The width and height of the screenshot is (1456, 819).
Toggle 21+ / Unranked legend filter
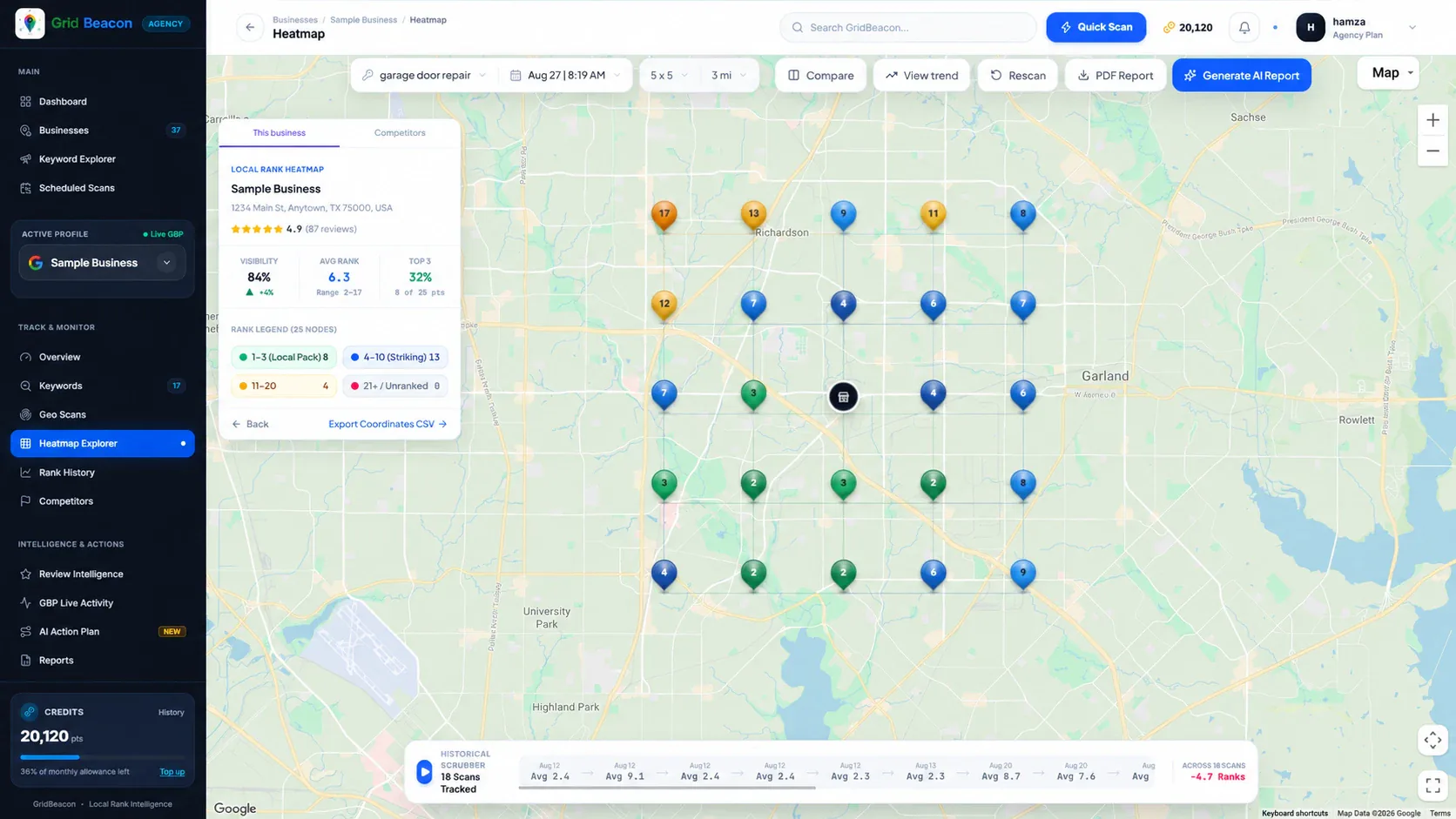(395, 386)
